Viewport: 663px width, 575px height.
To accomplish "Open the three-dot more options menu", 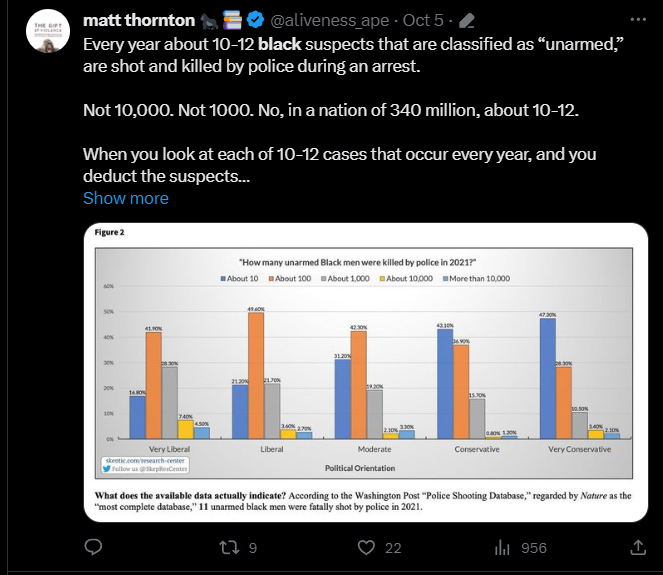I will click(637, 19).
